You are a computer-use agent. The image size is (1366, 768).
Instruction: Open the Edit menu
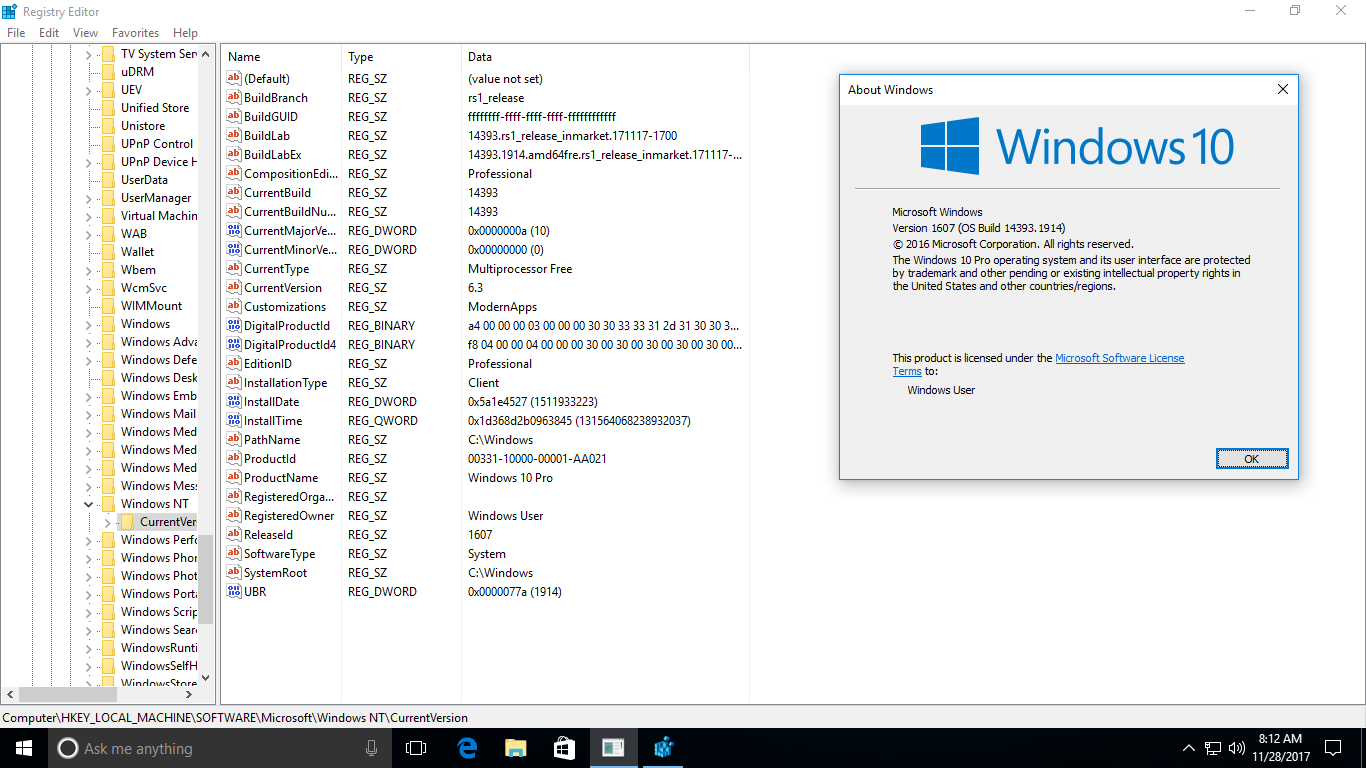[x=49, y=33]
